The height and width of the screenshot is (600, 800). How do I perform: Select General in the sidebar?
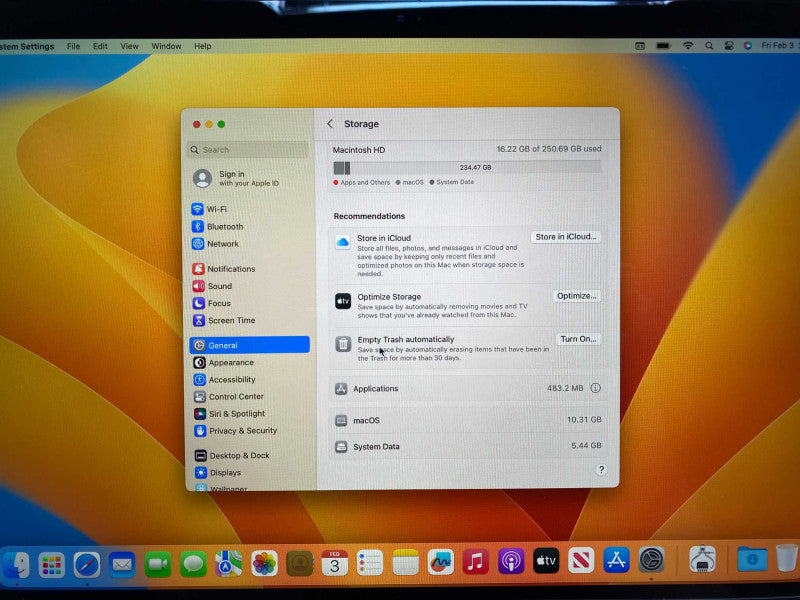[x=249, y=345]
